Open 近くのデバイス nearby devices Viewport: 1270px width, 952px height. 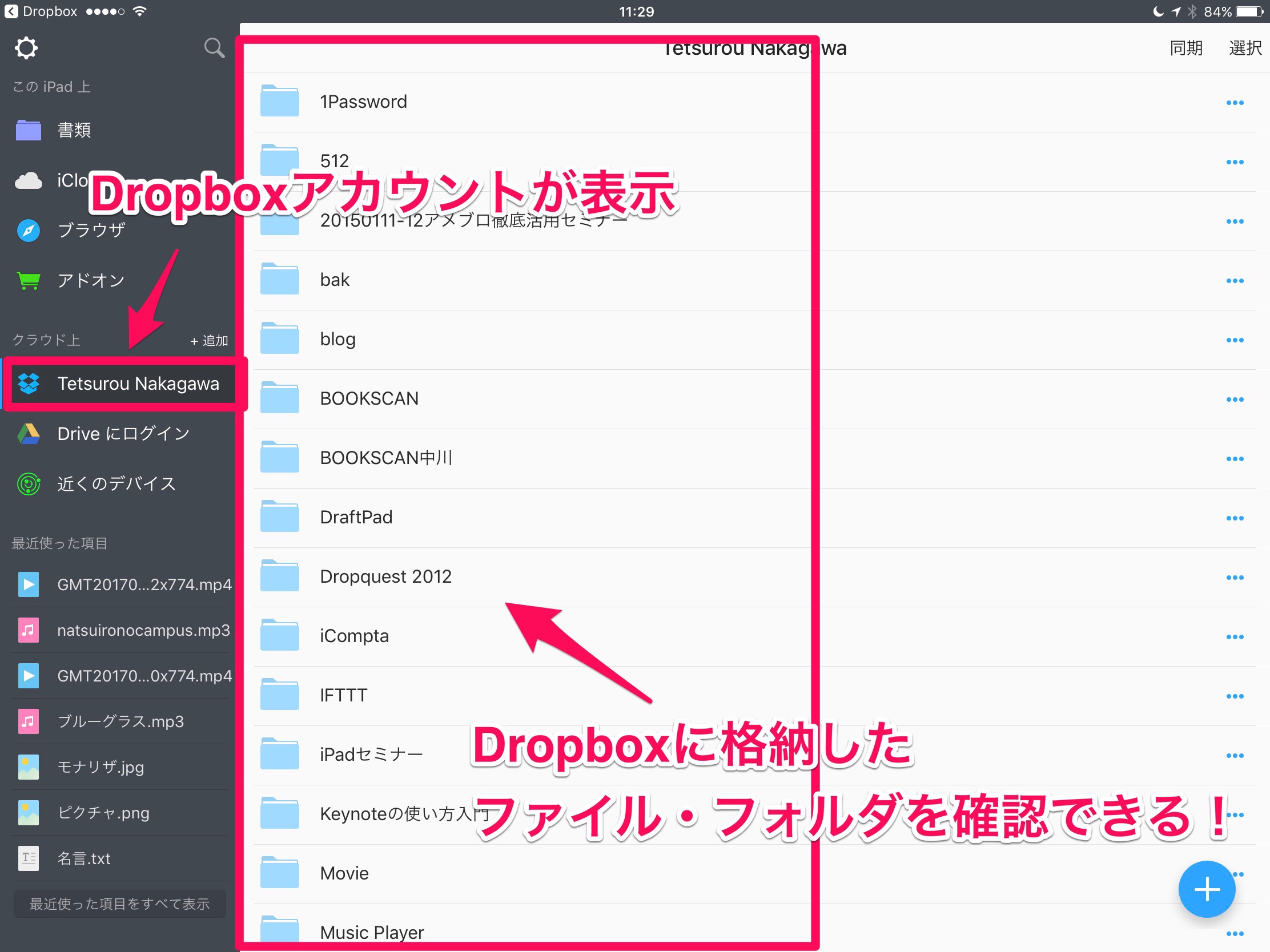coord(115,484)
